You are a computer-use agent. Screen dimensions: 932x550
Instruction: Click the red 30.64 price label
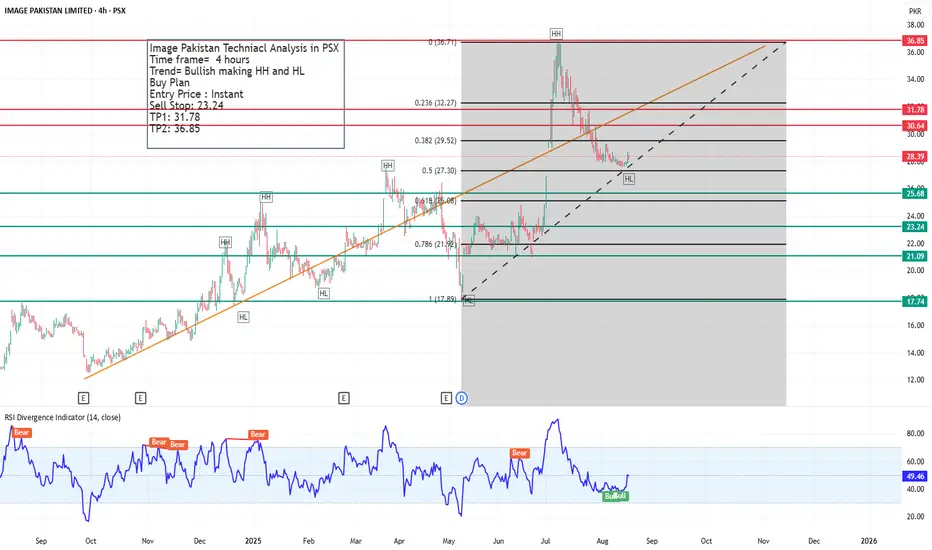coord(915,125)
